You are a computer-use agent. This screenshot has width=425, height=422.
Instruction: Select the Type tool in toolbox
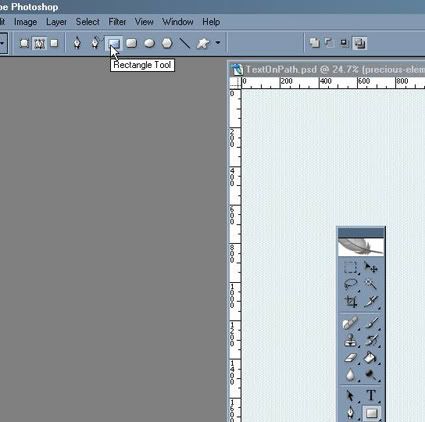pos(371,396)
